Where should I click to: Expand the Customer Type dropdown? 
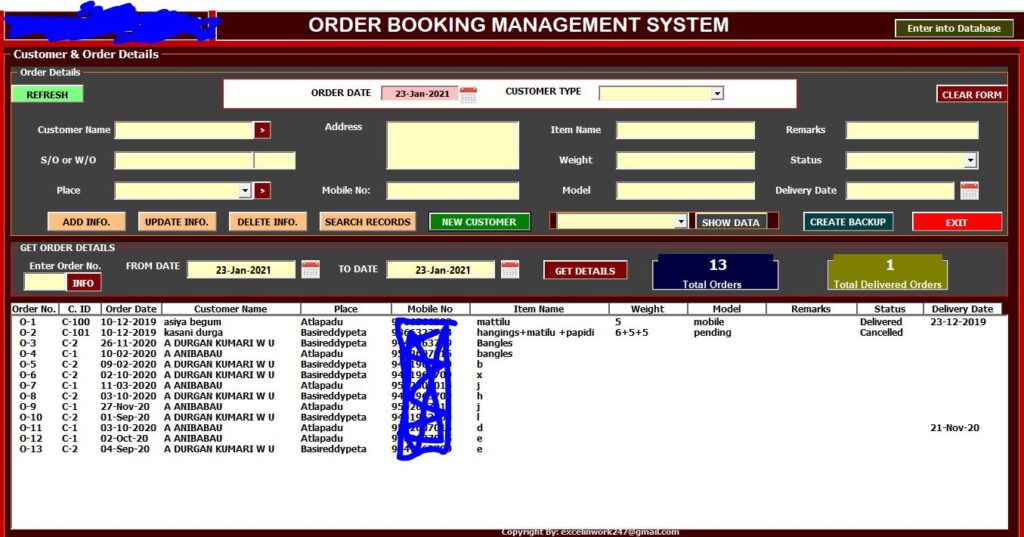click(x=717, y=93)
